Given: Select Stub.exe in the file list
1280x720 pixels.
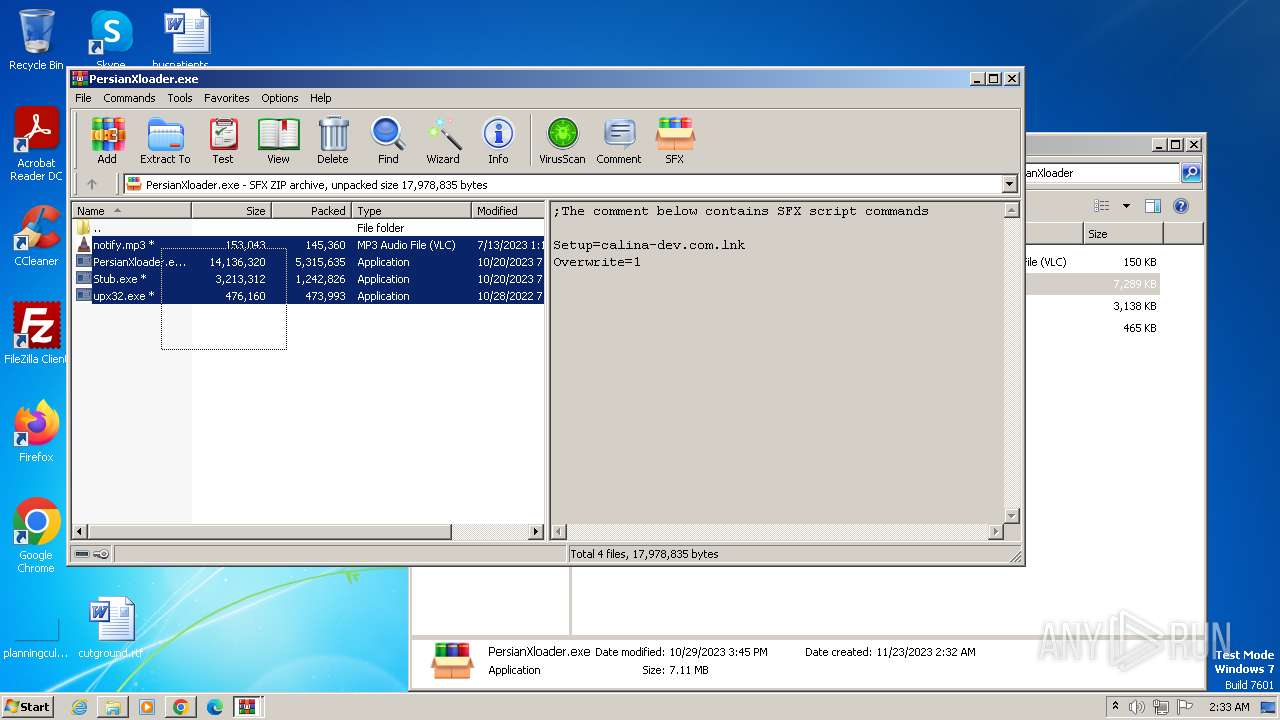Looking at the screenshot, I should [x=308, y=279].
